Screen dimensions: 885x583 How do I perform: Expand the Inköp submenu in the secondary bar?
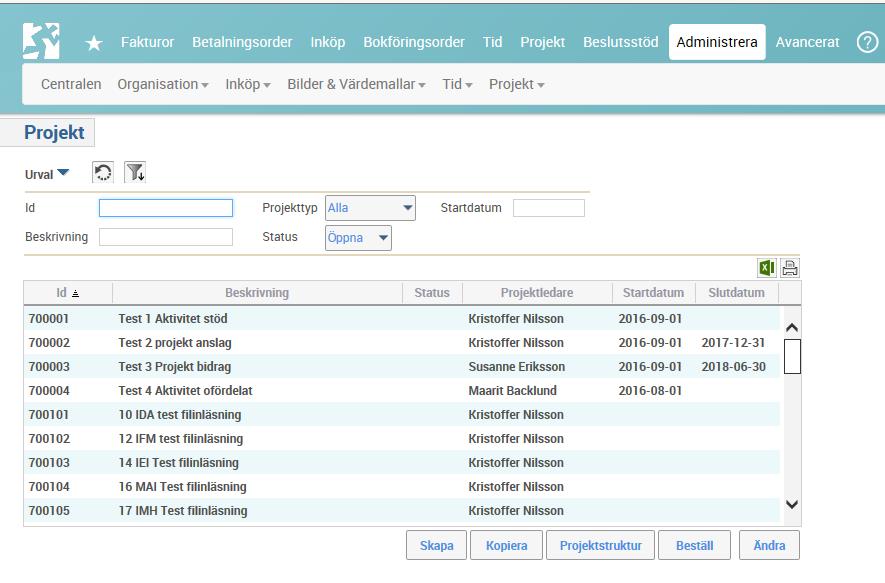[x=248, y=84]
